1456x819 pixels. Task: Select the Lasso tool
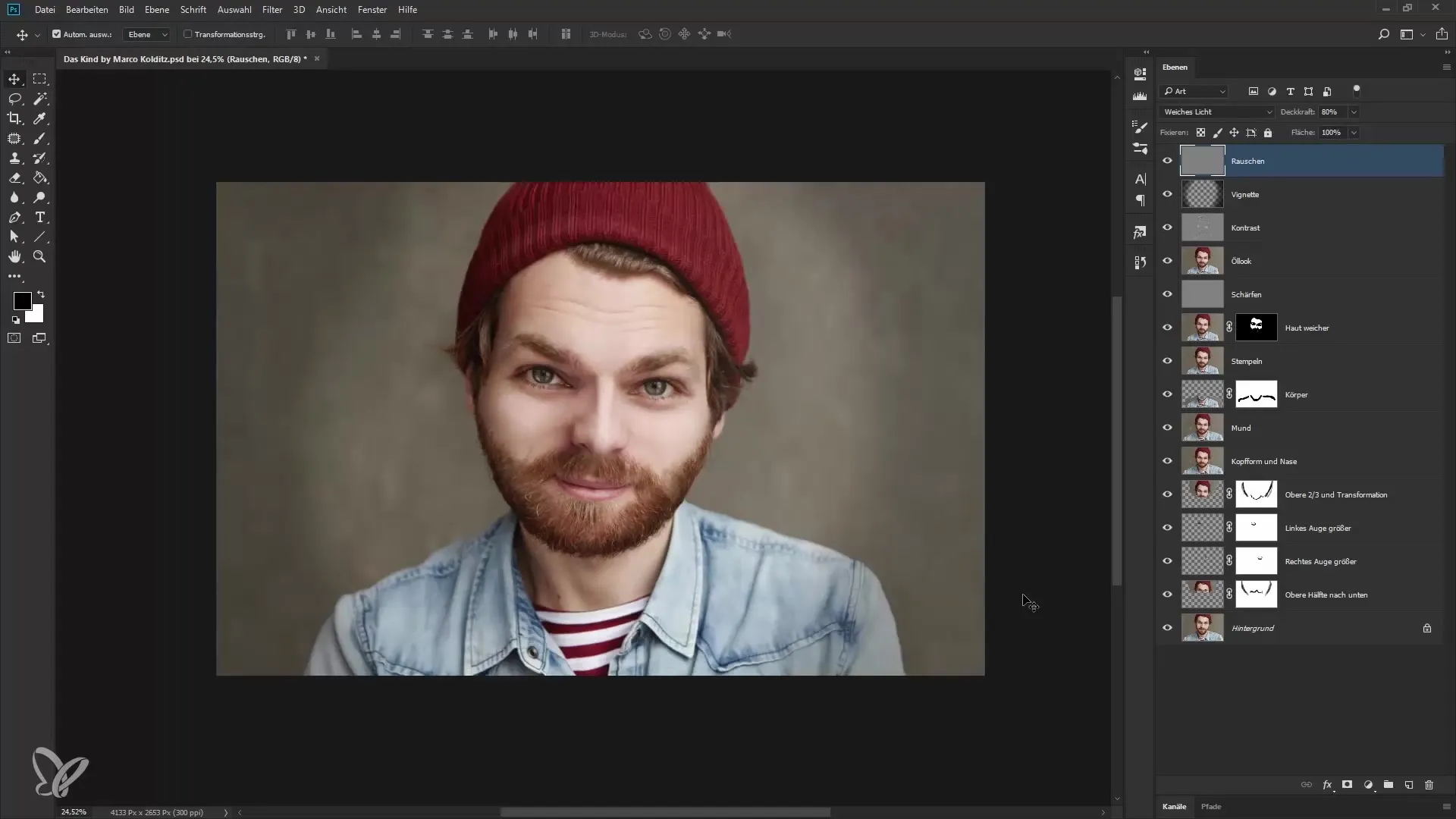(x=14, y=99)
